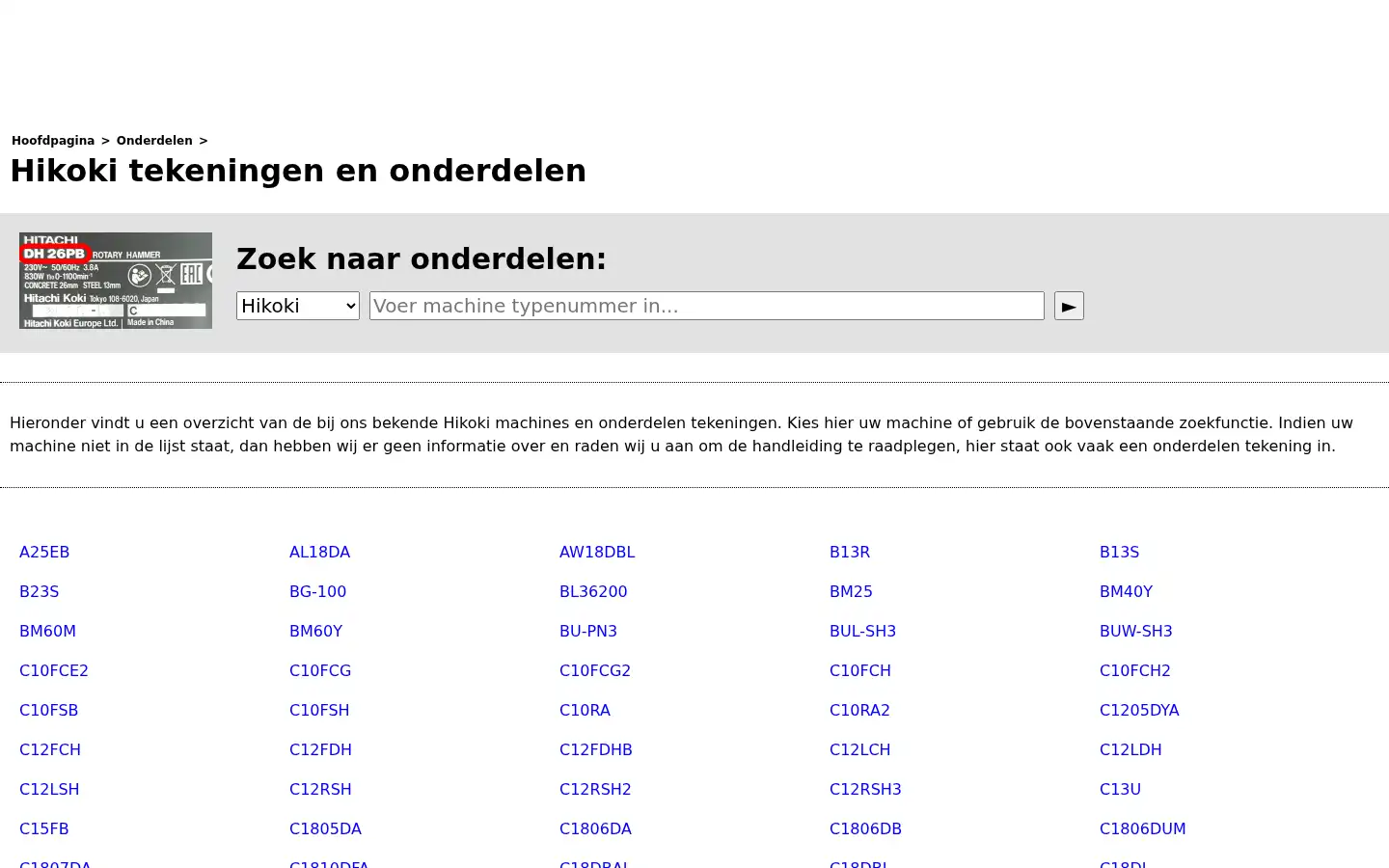This screenshot has width=1389, height=868.
Task: Open the C12LDH machine link
Action: 1130,750
